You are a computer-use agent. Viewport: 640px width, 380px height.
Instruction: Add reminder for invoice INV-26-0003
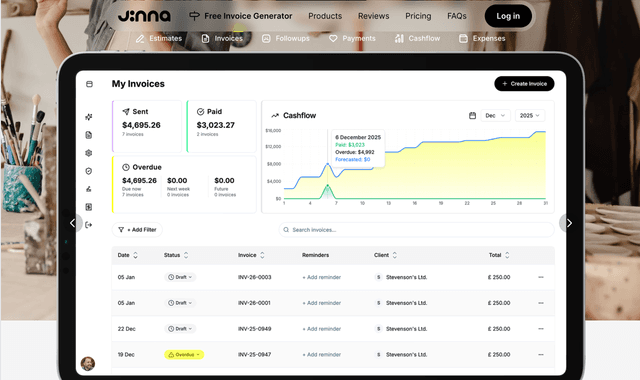tap(322, 277)
